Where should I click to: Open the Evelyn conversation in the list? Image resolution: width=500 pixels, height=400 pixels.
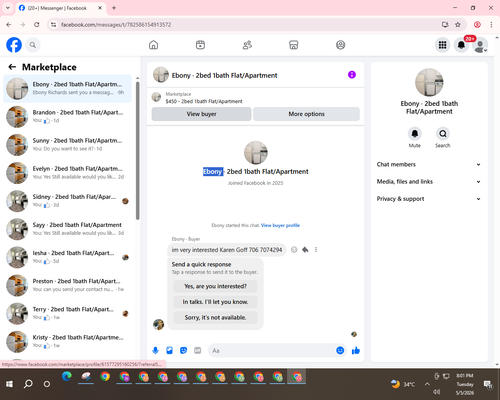click(67, 173)
